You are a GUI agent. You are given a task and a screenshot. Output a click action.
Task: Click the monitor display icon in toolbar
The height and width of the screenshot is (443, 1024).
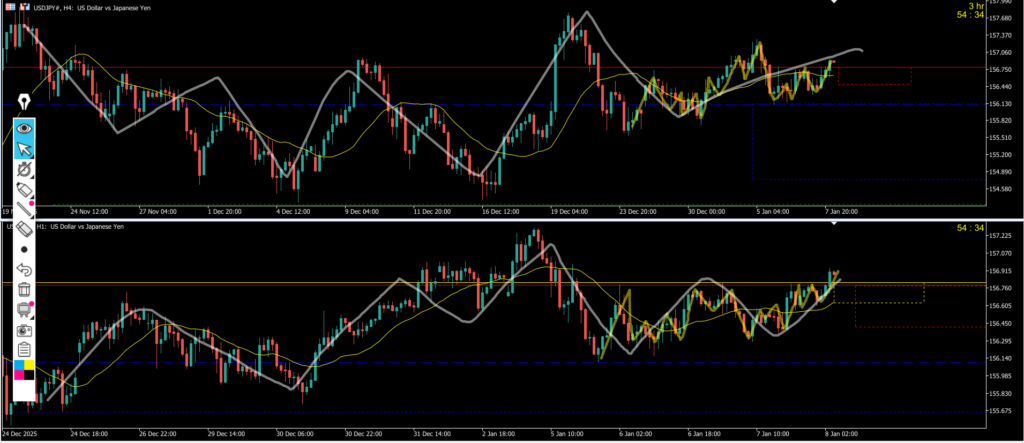click(x=24, y=309)
